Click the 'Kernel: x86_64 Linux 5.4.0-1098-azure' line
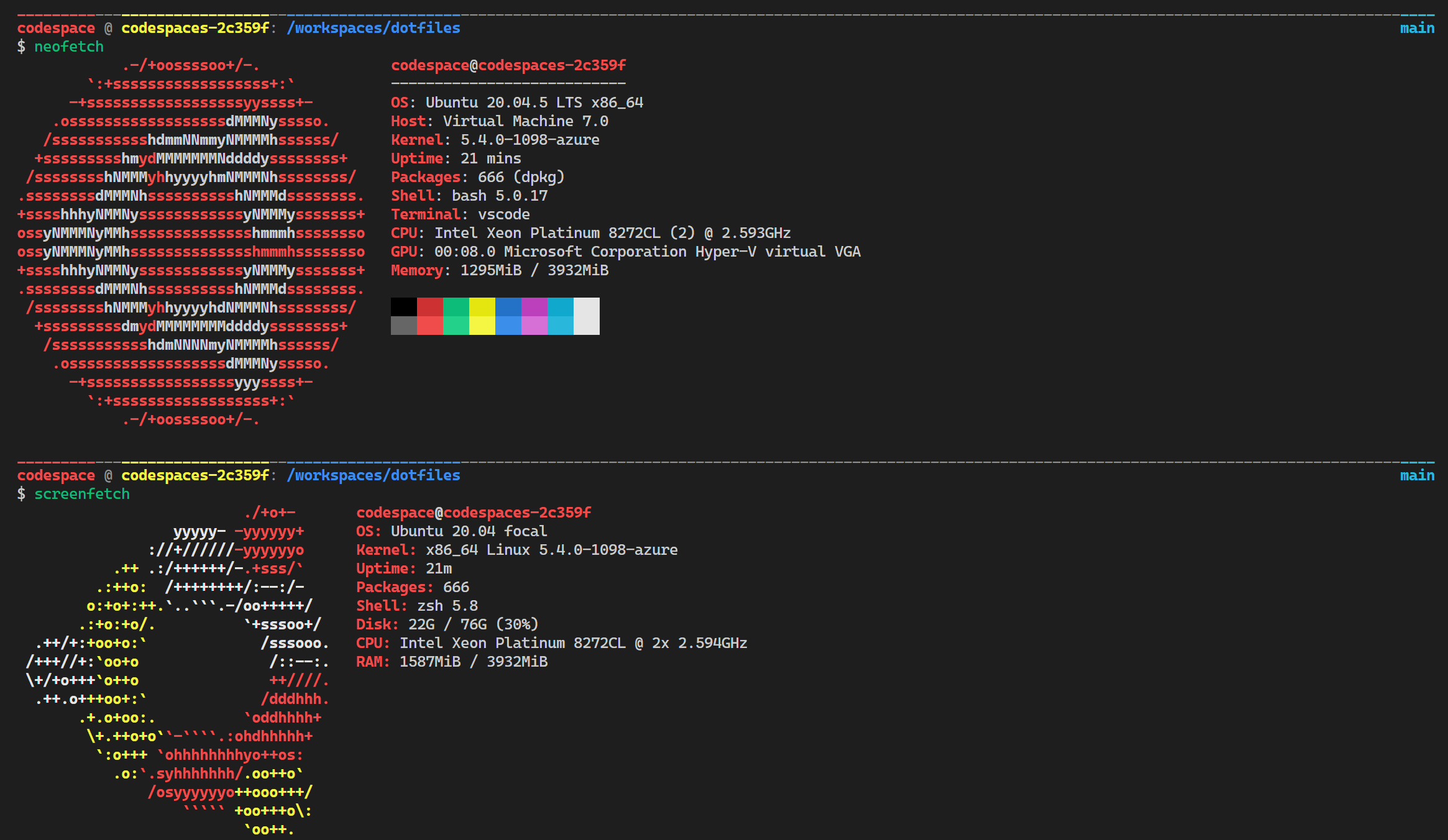 [x=517, y=550]
